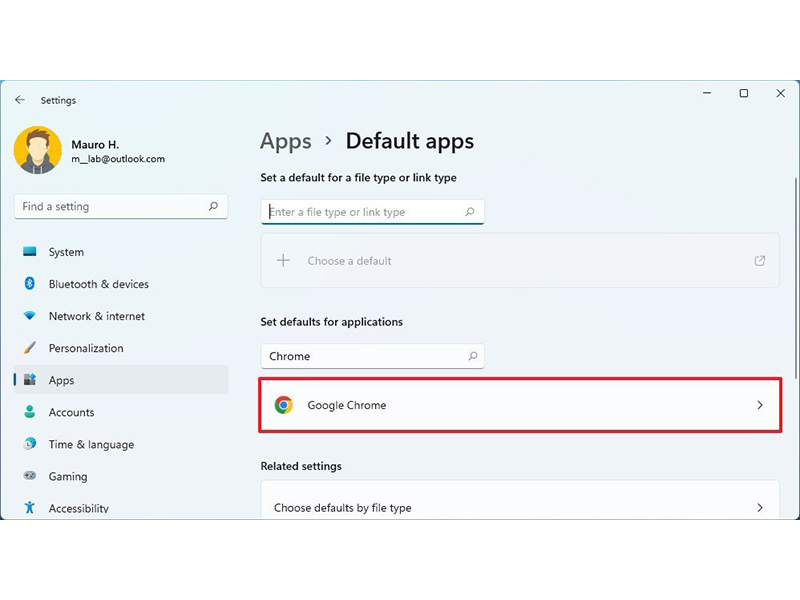Click the Time & language globe icon

pos(30,444)
